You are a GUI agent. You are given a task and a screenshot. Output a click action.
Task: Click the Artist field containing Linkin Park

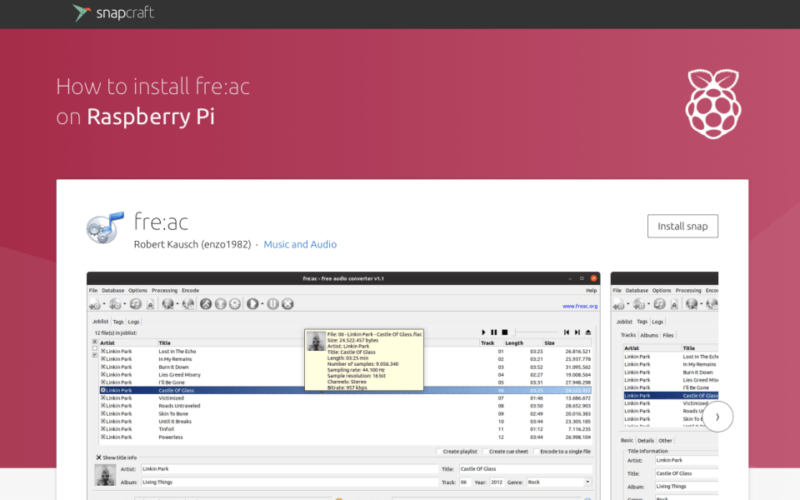point(289,469)
